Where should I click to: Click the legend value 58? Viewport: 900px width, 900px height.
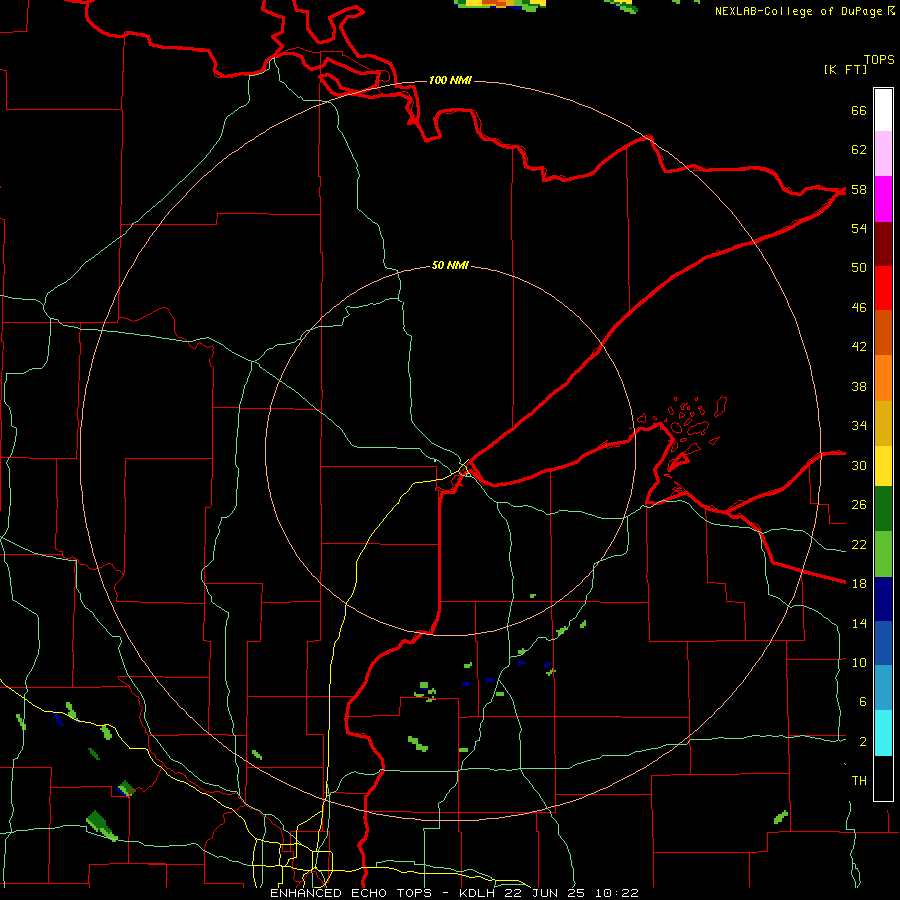pyautogui.click(x=859, y=189)
